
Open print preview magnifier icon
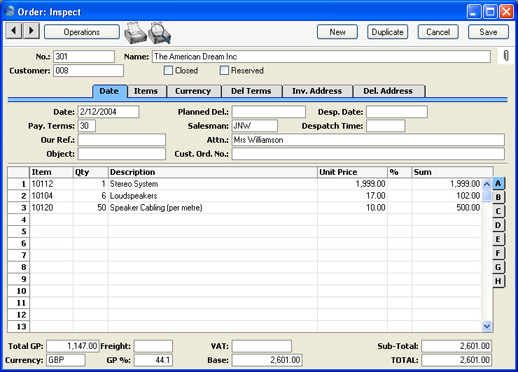(x=159, y=33)
